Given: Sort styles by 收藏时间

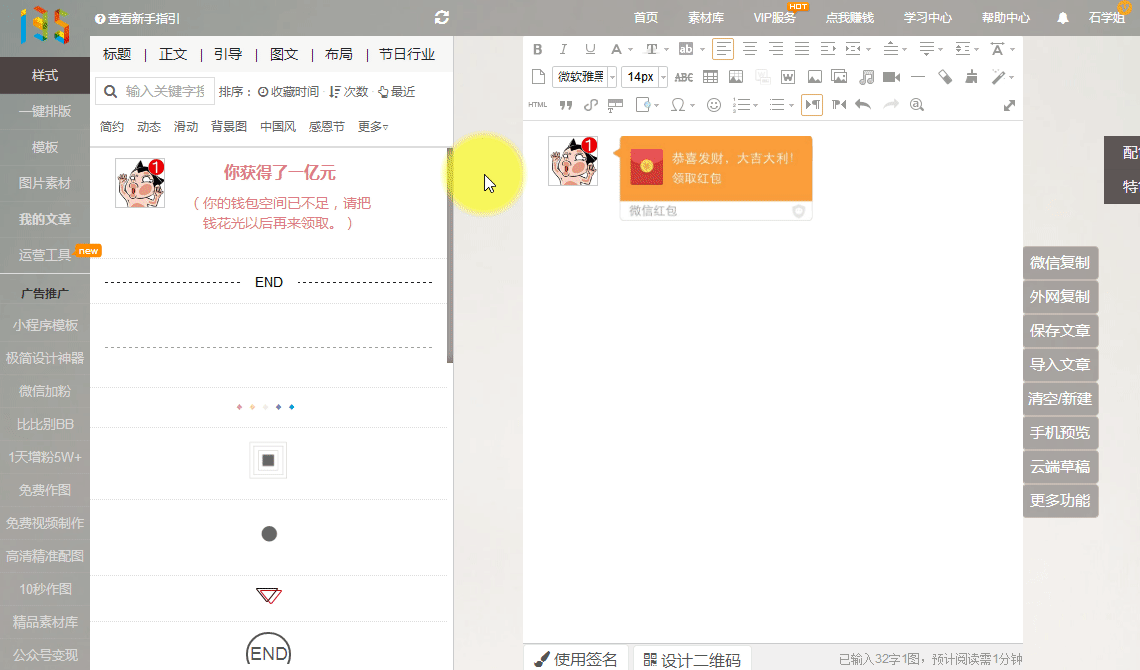Looking at the screenshot, I should (289, 92).
